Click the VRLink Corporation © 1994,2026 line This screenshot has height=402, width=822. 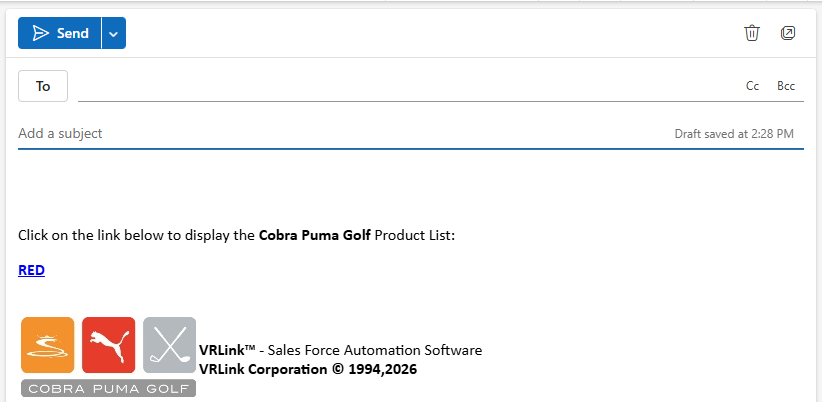[x=308, y=370]
